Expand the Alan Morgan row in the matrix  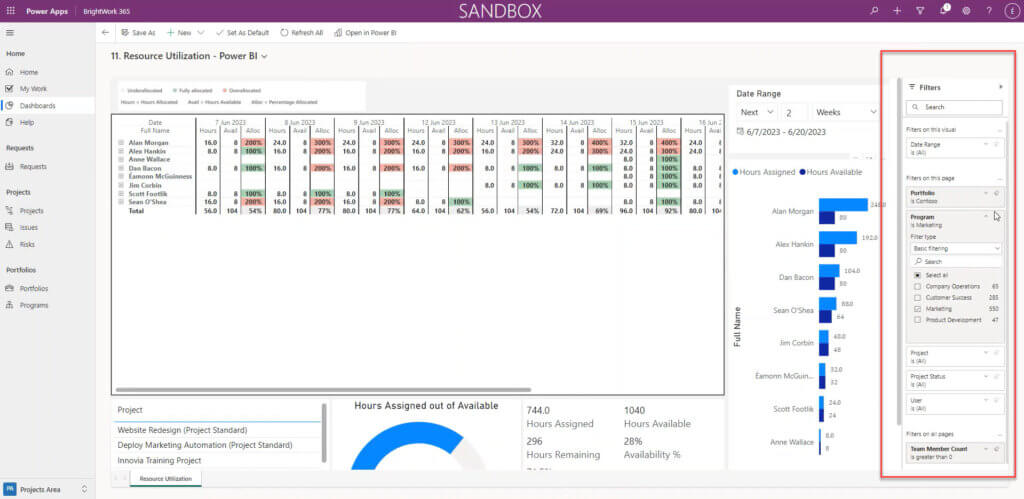(120, 142)
